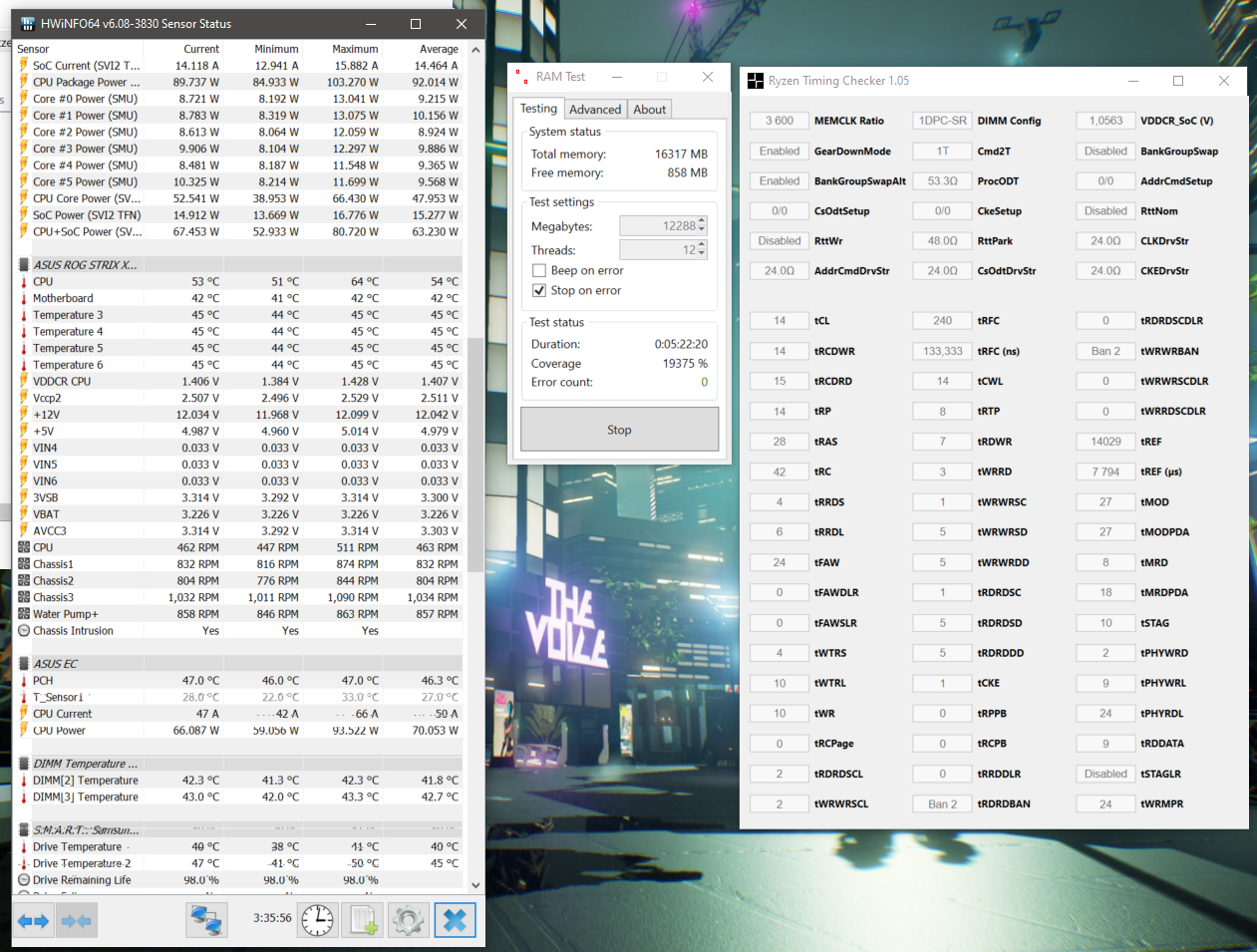Click the tRFC value 240

point(942,321)
